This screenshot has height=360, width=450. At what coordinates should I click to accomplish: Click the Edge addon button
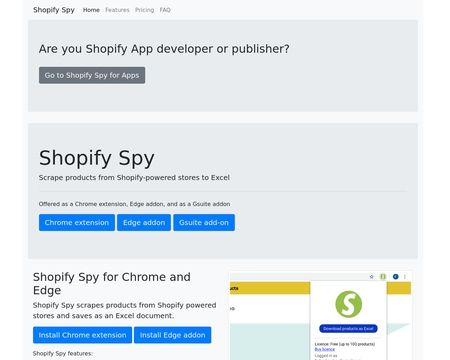[x=144, y=223]
